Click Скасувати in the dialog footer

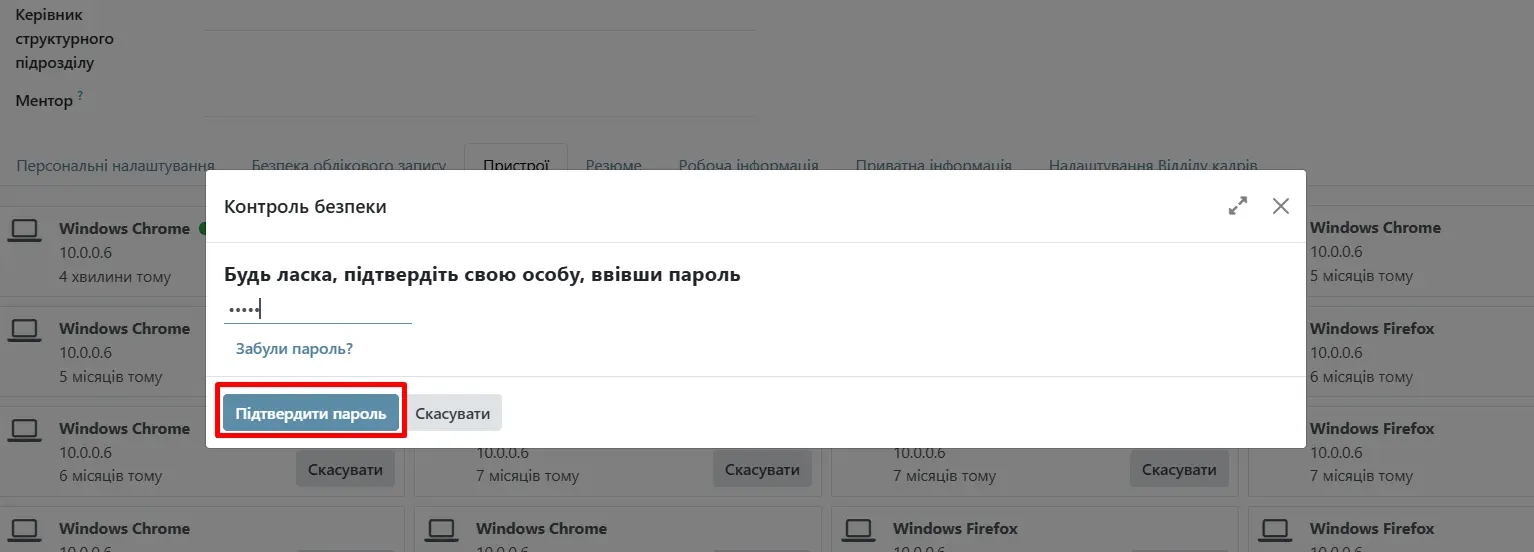(452, 413)
